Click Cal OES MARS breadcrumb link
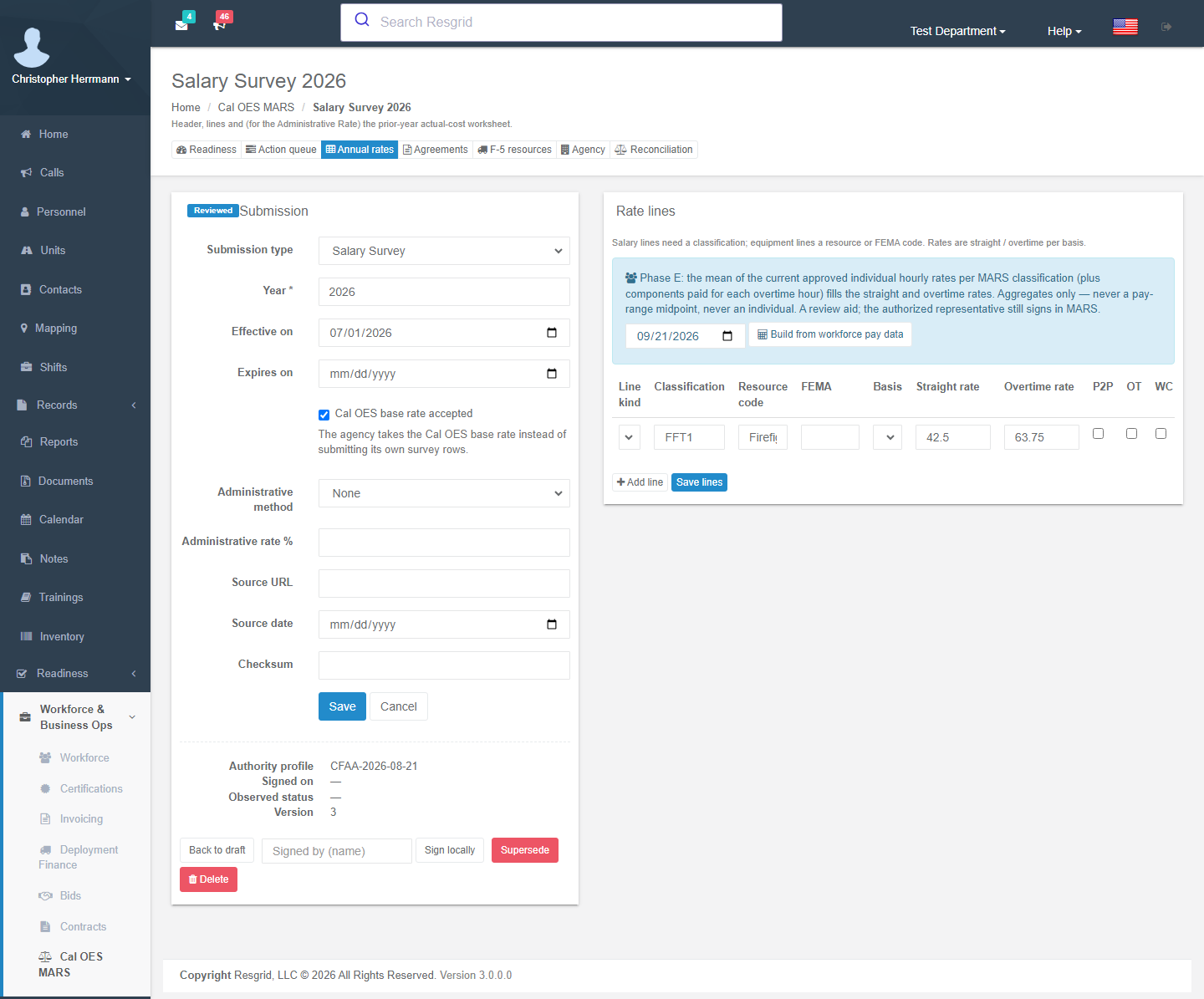Screen dimensions: 1204x999 pyautogui.click(x=256, y=107)
